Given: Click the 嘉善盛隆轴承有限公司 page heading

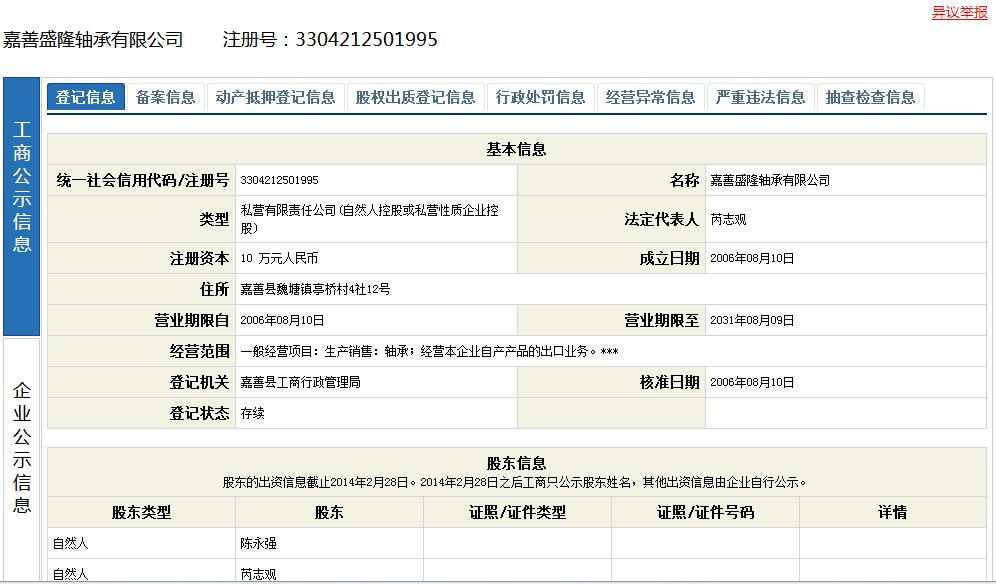Looking at the screenshot, I should pyautogui.click(x=93, y=40).
